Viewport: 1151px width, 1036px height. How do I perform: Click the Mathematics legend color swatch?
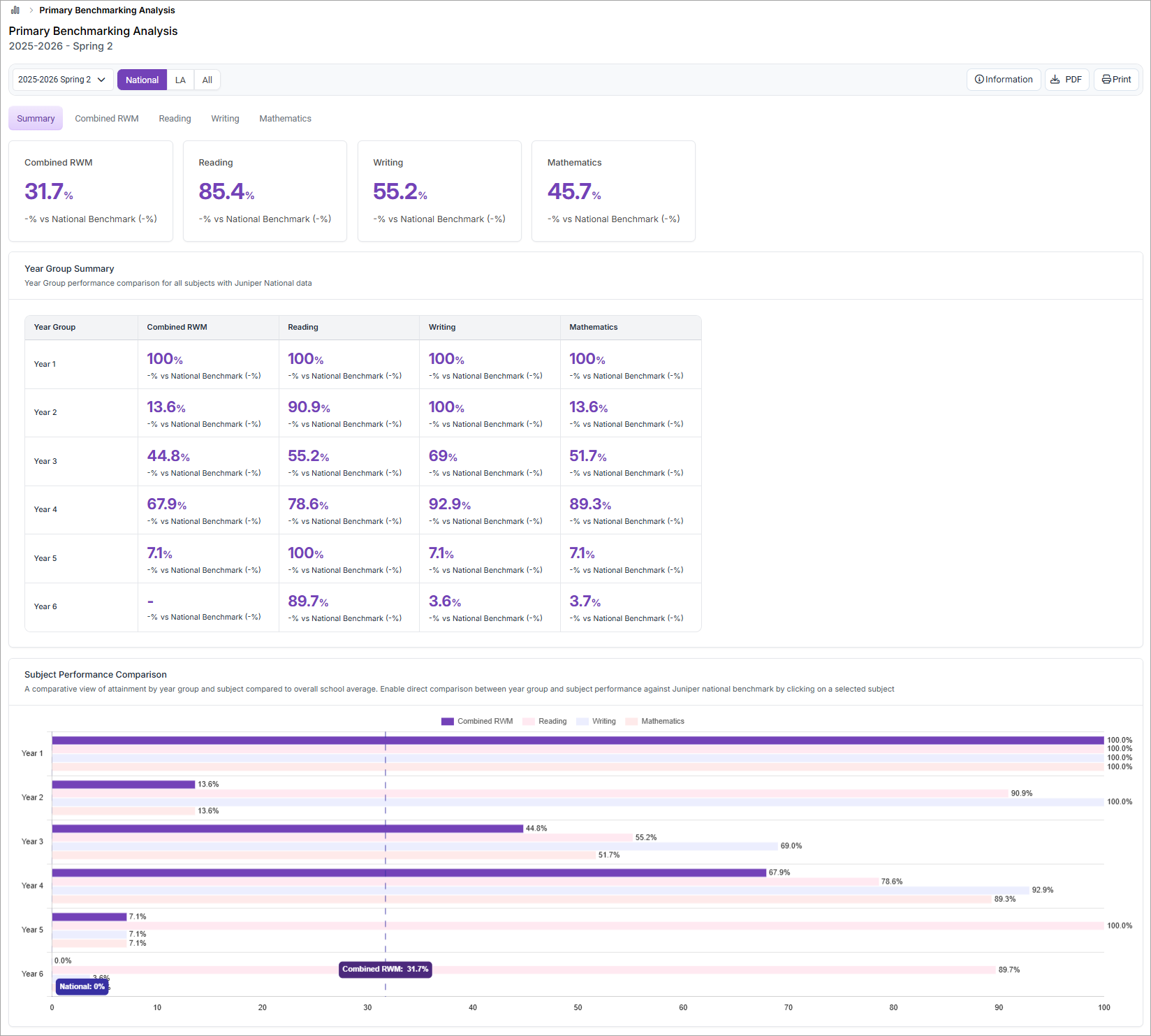(x=631, y=722)
